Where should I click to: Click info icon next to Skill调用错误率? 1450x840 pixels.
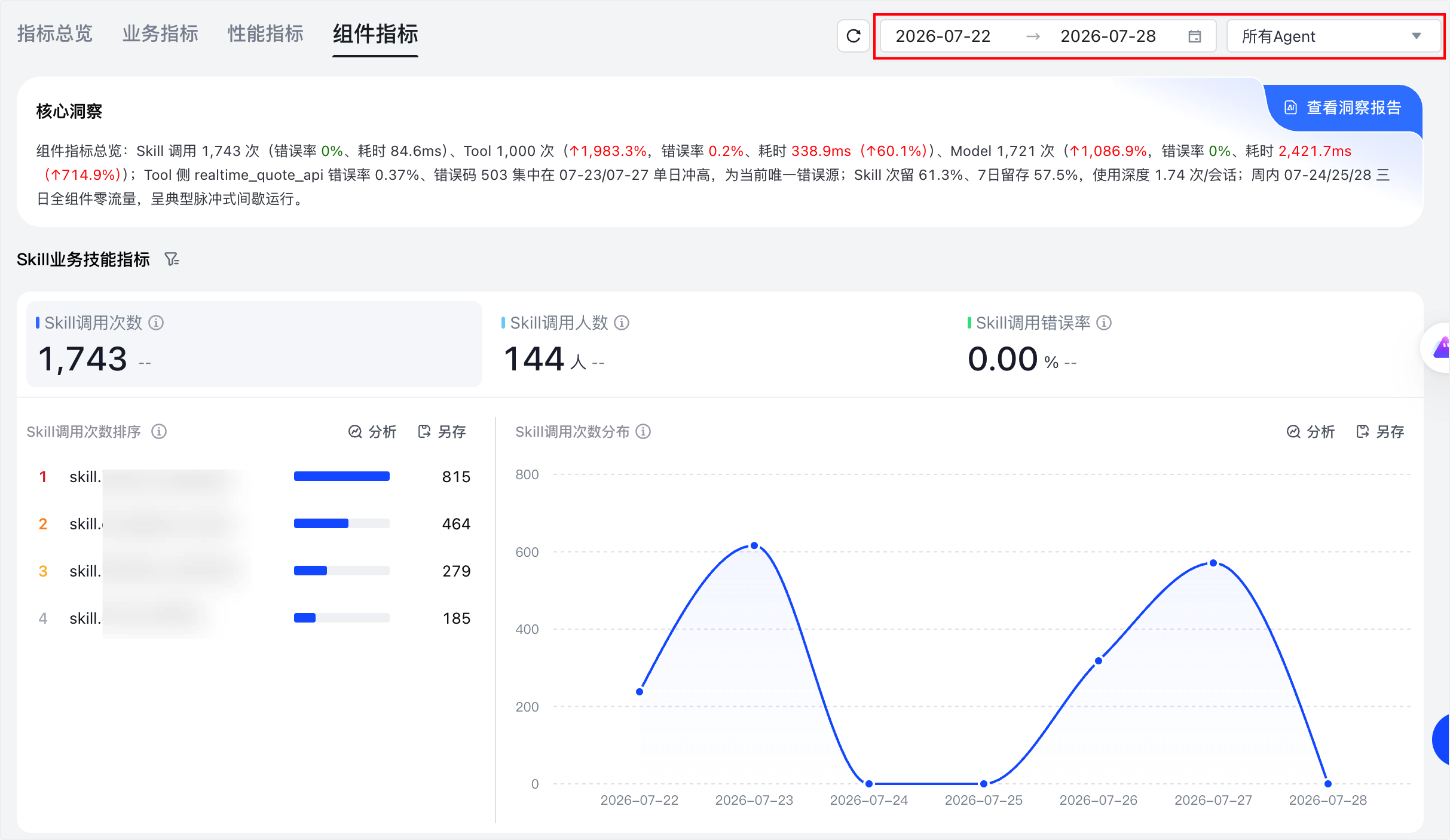1104,323
